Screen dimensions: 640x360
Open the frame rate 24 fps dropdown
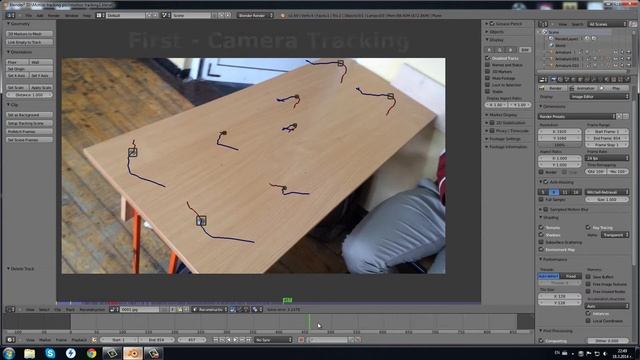pyautogui.click(x=607, y=158)
